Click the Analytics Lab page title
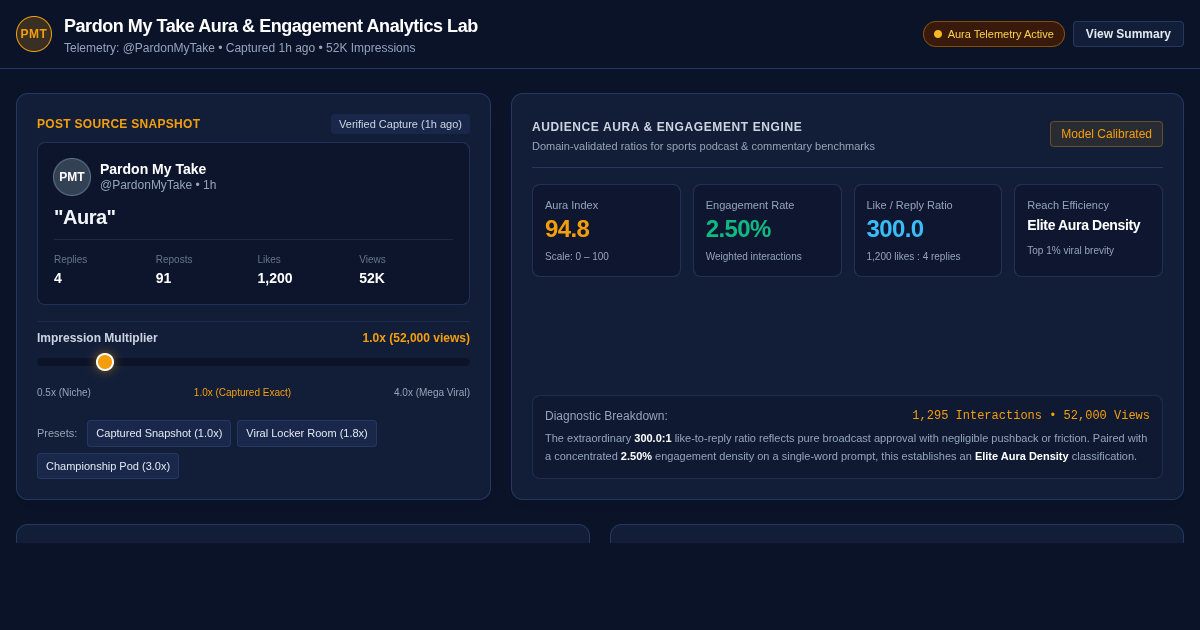Viewport: 1200px width, 630px height. tap(271, 26)
